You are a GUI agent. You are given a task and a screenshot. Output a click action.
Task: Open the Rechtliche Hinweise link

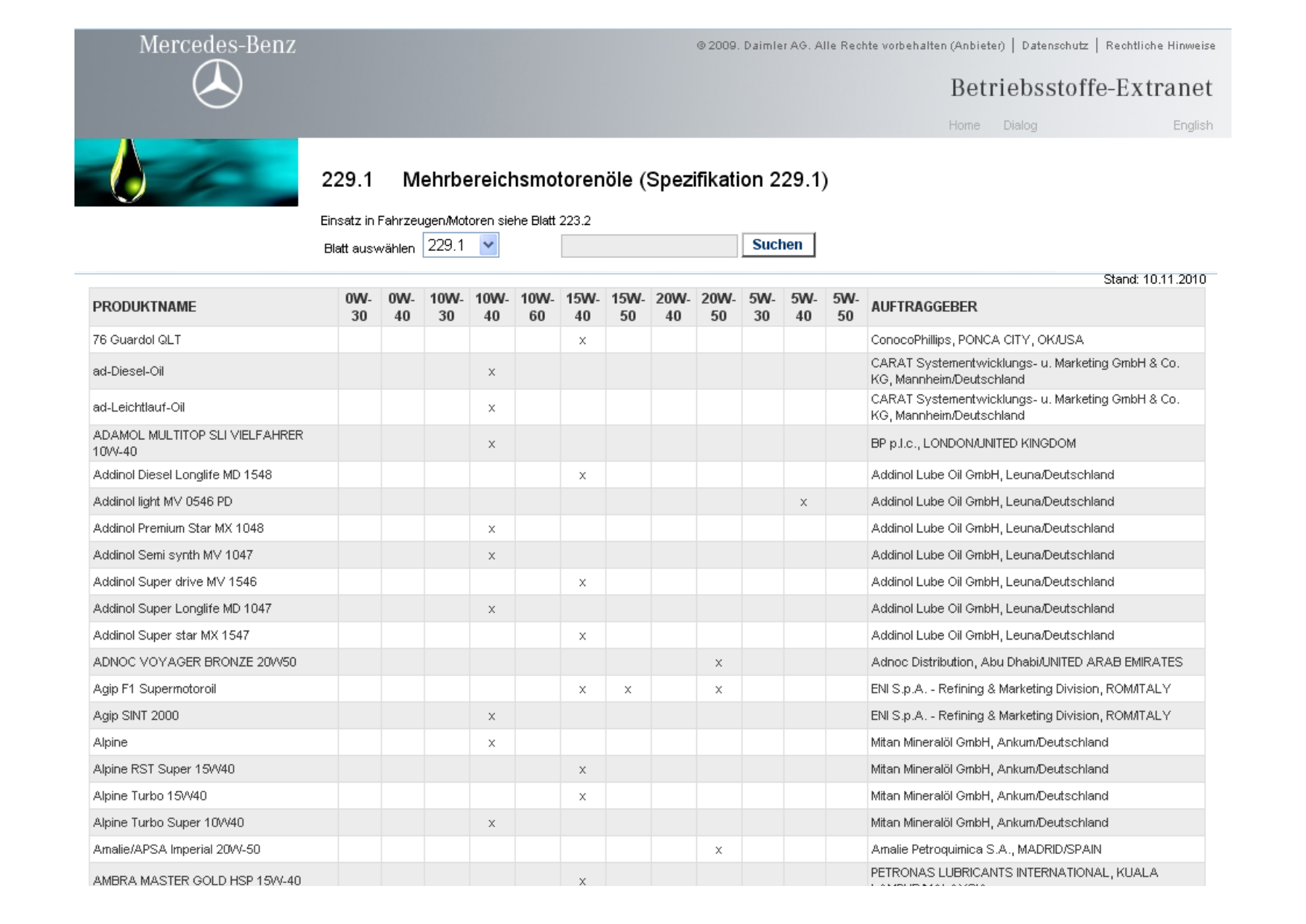click(x=1161, y=45)
